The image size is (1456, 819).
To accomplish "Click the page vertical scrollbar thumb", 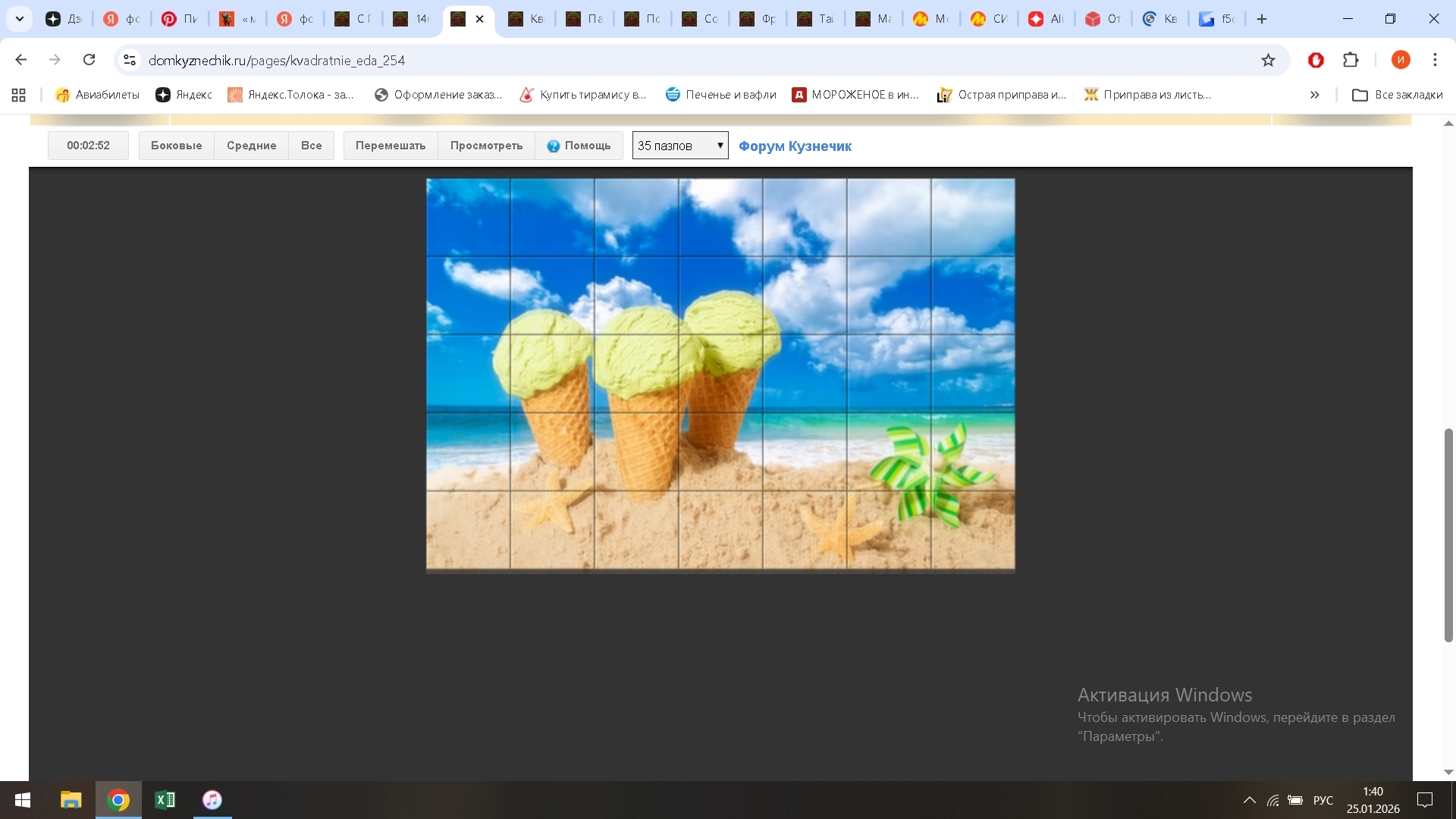I will (x=1448, y=535).
